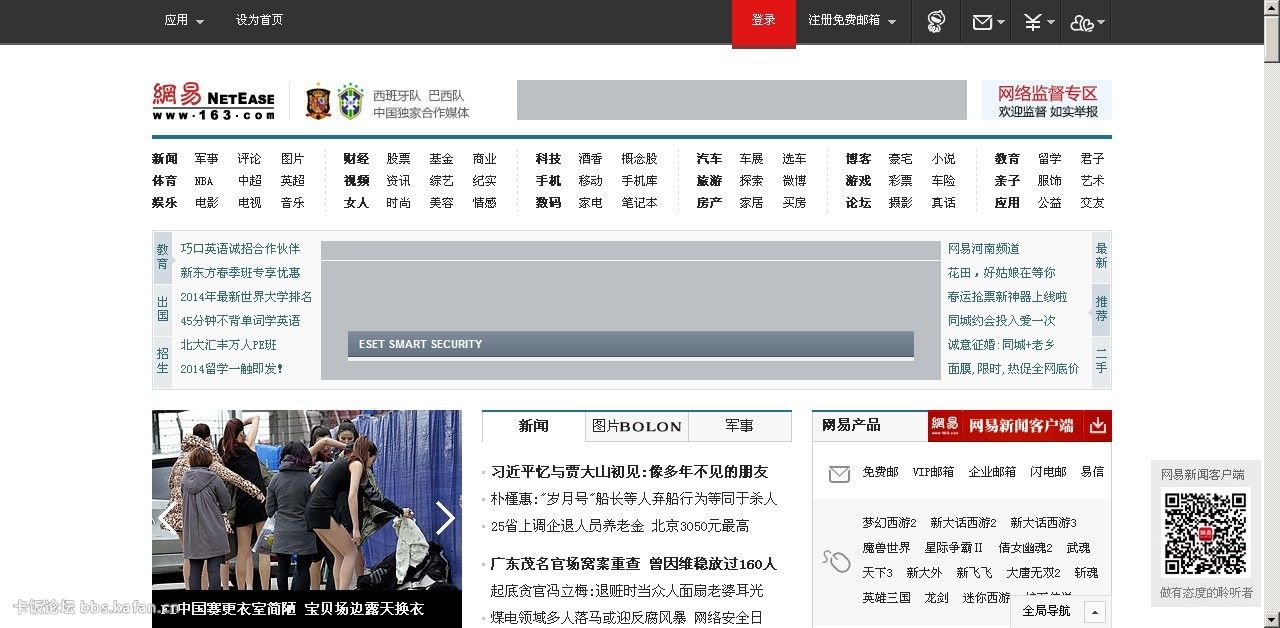Open the 手机库 navigation link
Viewport: 1280px width, 628px height.
640,181
